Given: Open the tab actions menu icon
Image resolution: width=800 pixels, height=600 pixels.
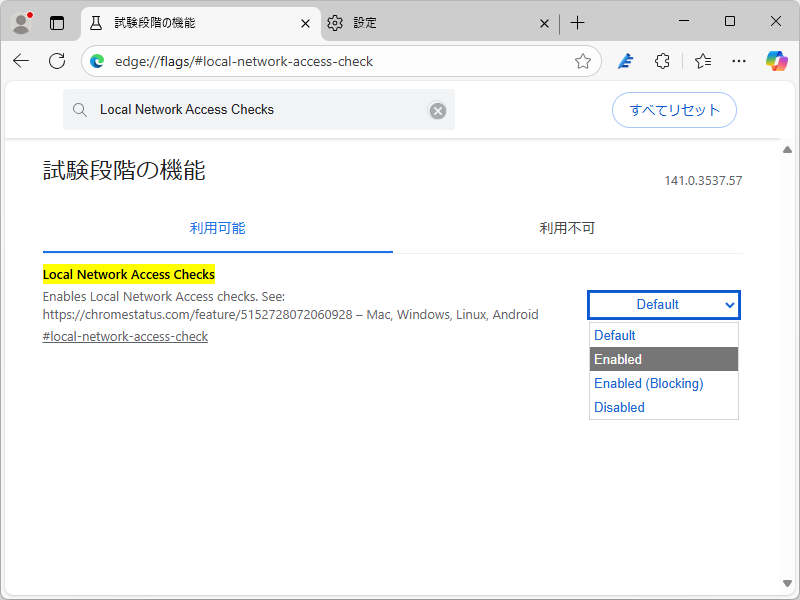Looking at the screenshot, I should click(x=56, y=23).
